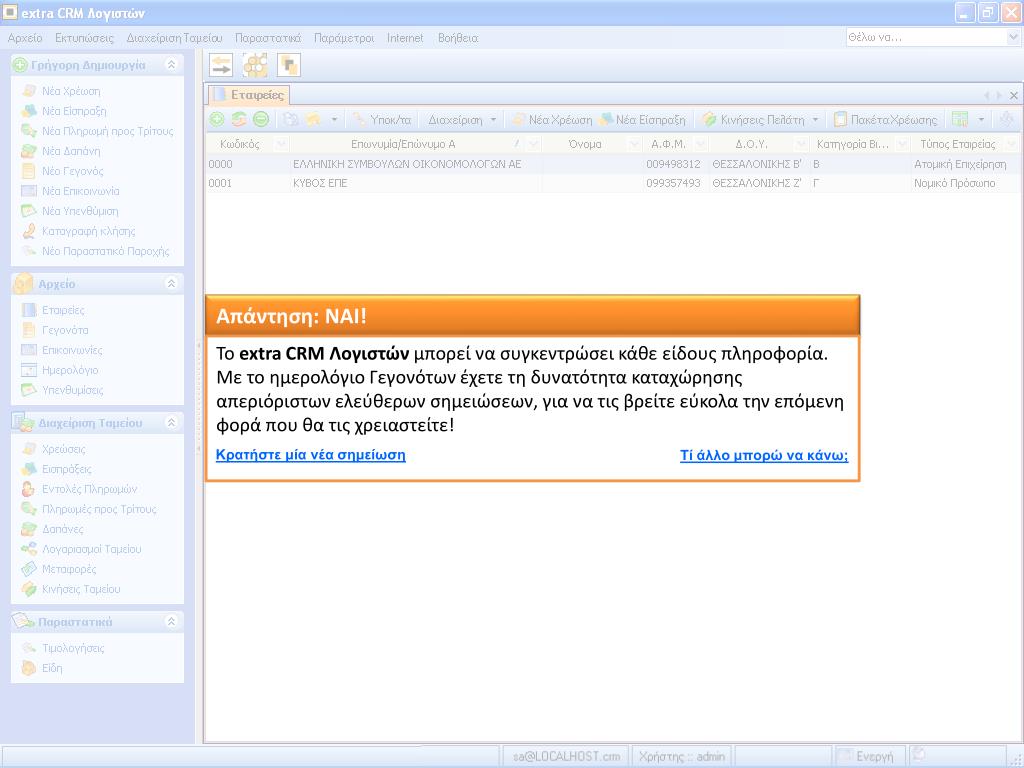Click the Νέο Γεγονός sidebar icon
This screenshot has width=1024, height=768.
coord(29,171)
